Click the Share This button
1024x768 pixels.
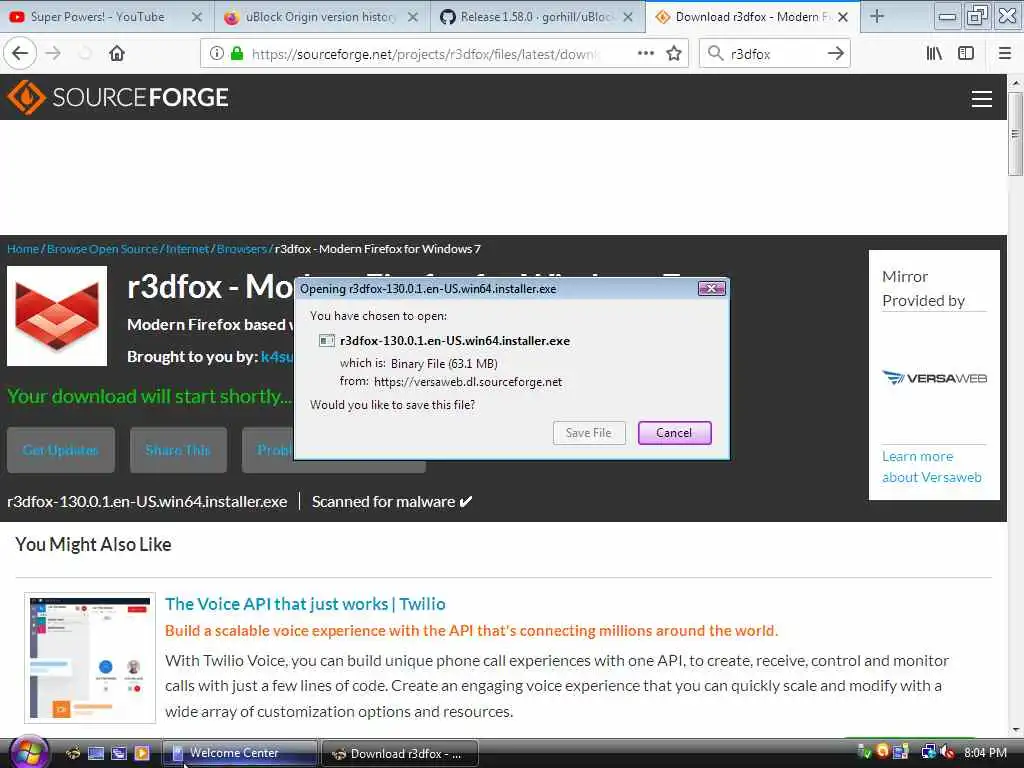click(178, 450)
